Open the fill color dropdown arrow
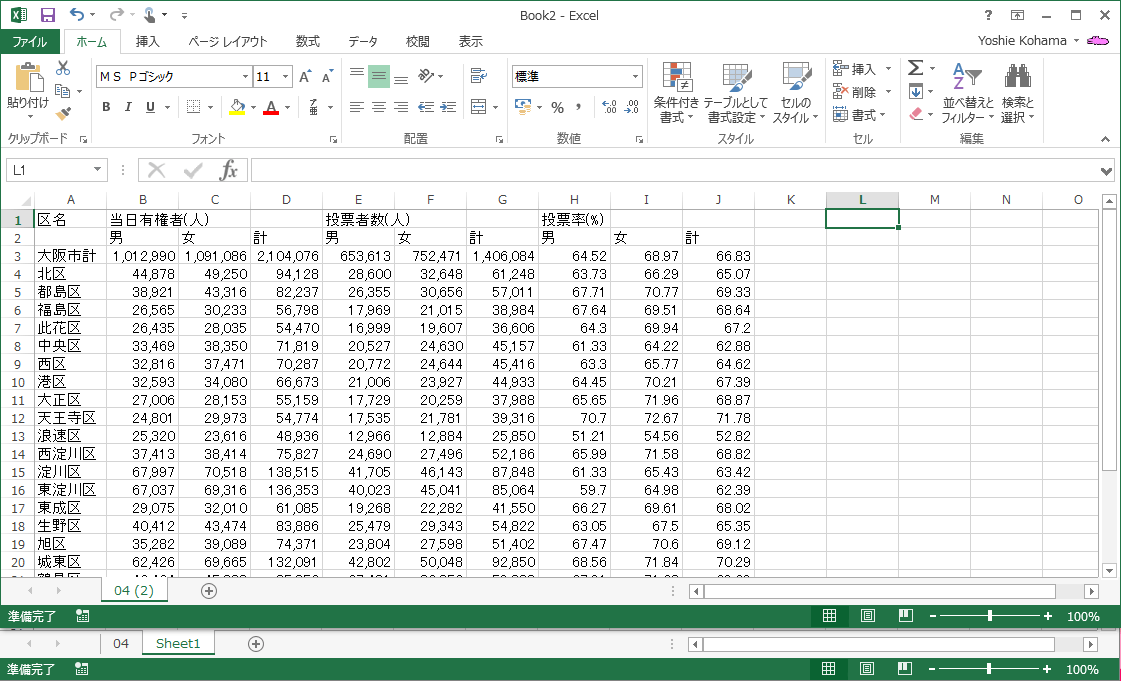The width and height of the screenshot is (1121, 681). 254,108
